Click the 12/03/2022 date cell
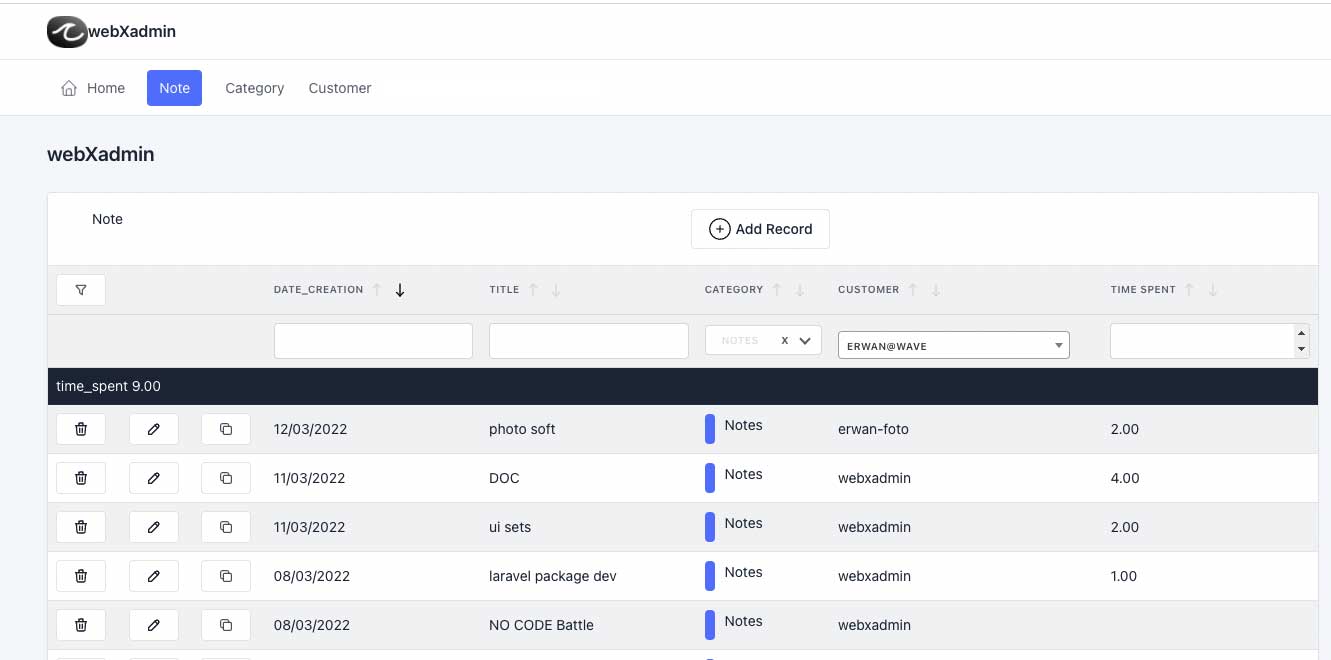Viewport: 1331px width, 660px height. (x=310, y=429)
